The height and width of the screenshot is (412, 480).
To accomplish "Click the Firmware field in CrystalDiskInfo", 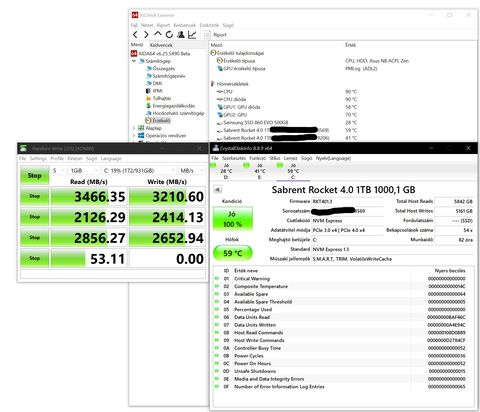I will (348, 201).
